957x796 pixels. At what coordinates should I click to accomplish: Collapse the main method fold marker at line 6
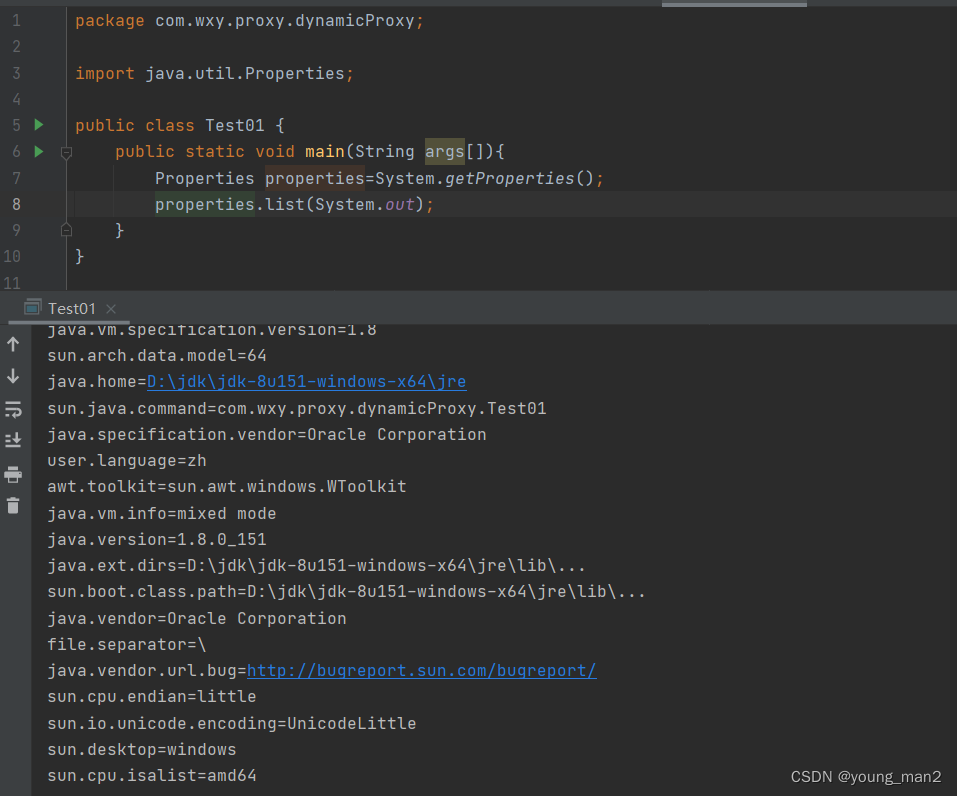click(x=67, y=153)
